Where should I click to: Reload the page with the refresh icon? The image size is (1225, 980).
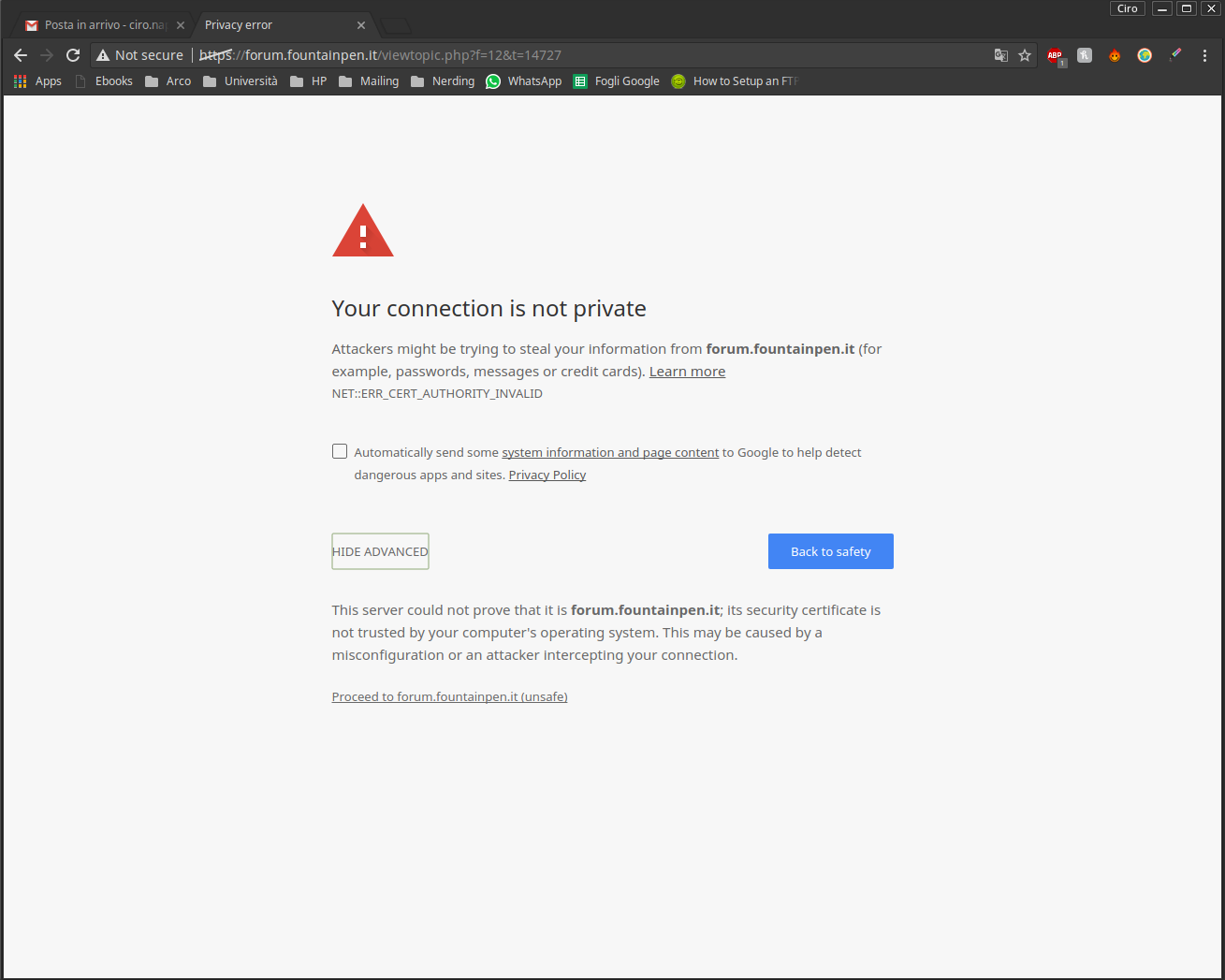pos(73,55)
